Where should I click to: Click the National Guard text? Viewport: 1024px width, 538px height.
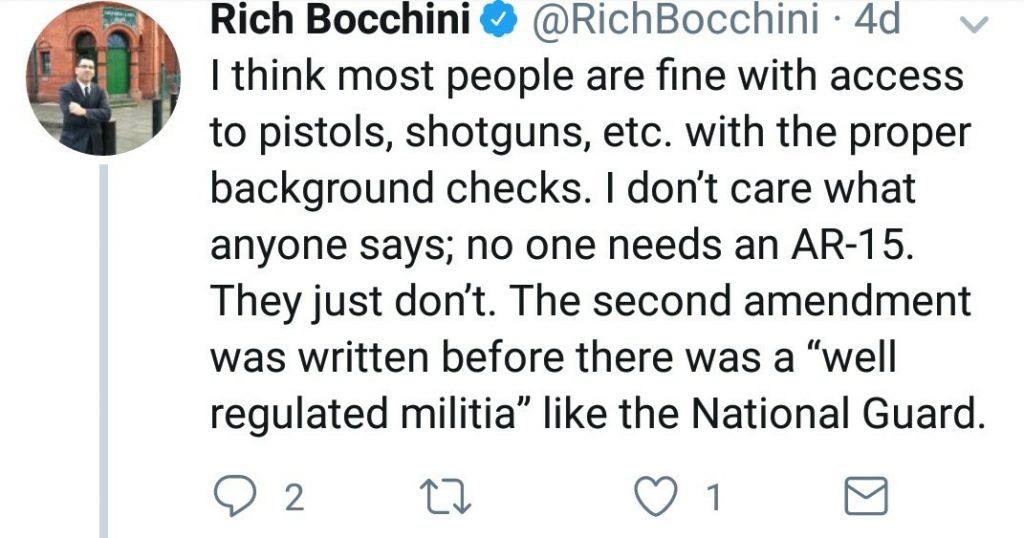pyautogui.click(x=837, y=413)
